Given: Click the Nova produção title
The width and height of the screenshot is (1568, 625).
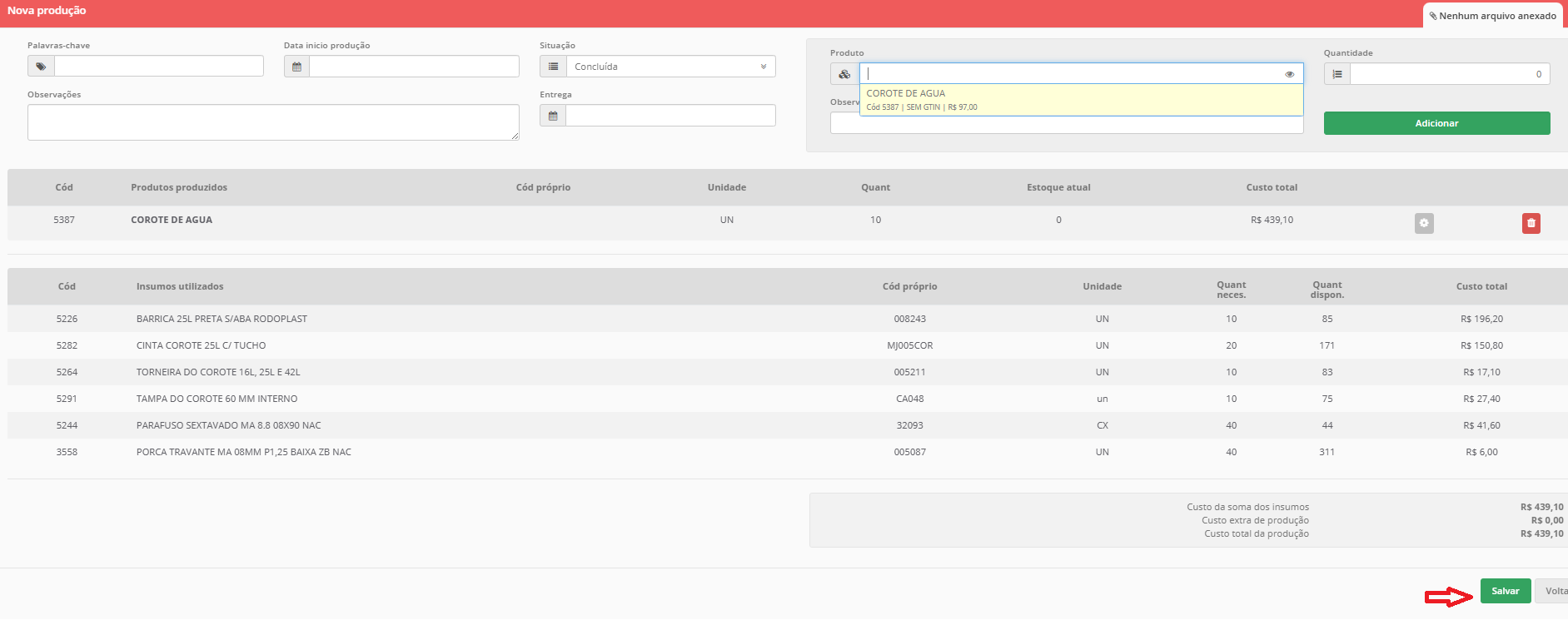Looking at the screenshot, I should pos(47,10).
